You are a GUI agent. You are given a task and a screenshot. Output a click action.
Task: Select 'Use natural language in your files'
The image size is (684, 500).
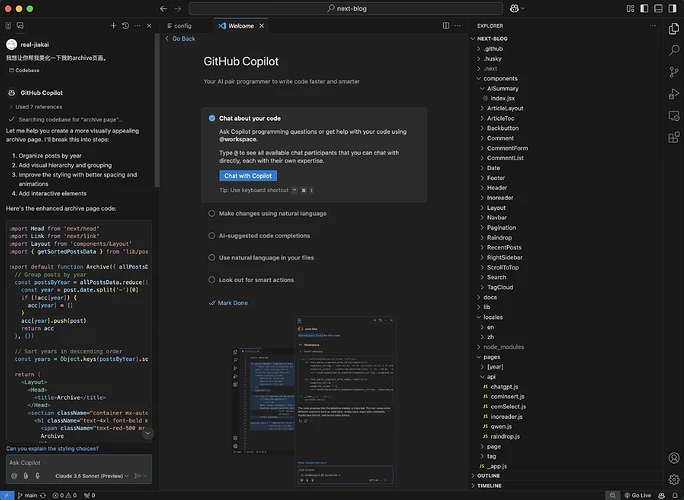coord(266,257)
